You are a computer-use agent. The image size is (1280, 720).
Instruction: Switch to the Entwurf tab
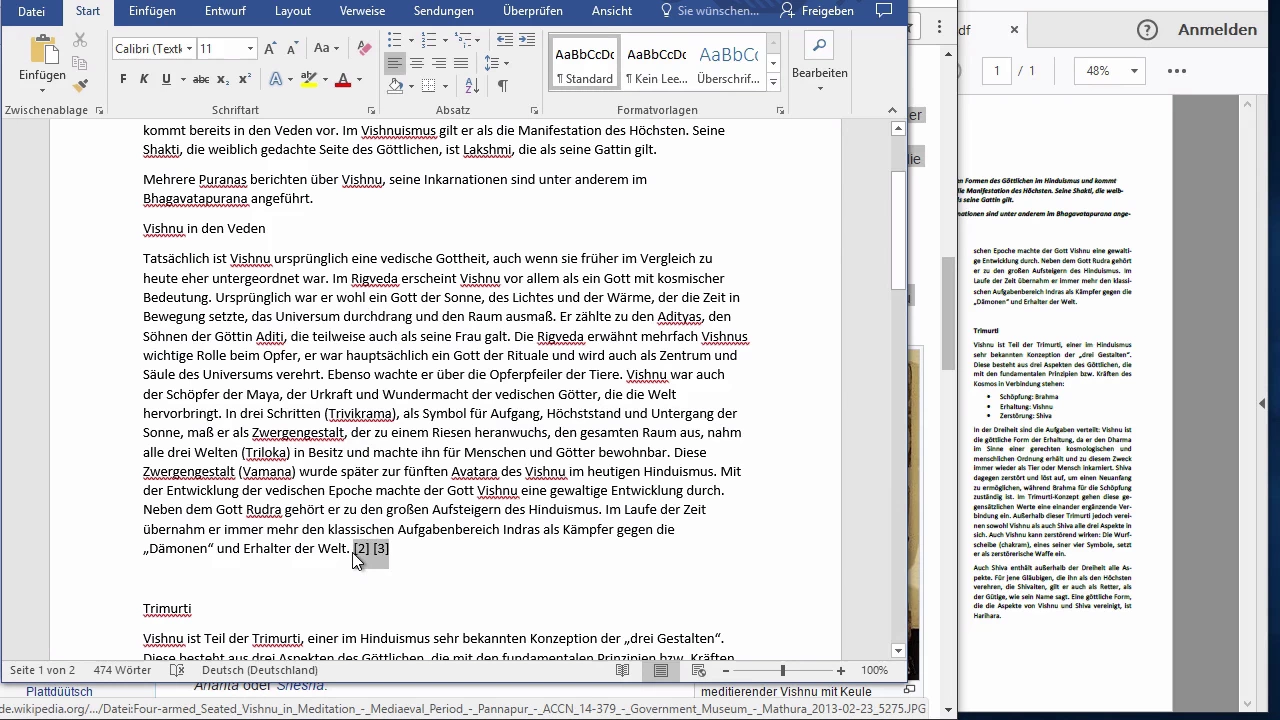[x=226, y=11]
